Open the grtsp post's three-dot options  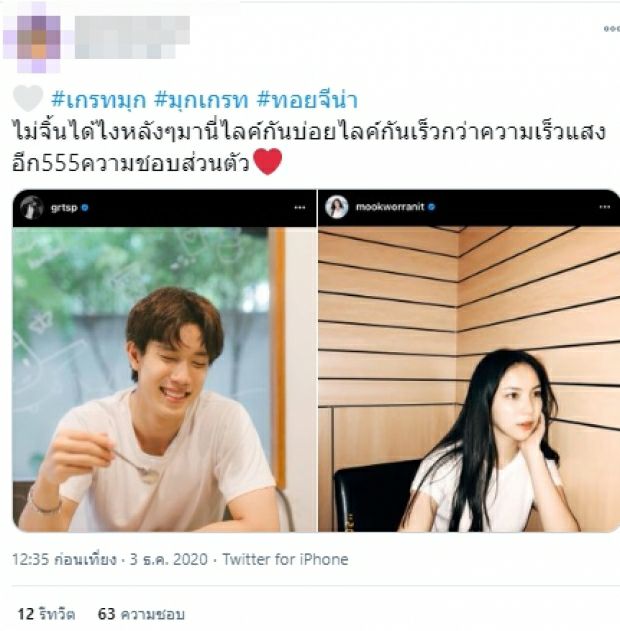[x=299, y=208]
